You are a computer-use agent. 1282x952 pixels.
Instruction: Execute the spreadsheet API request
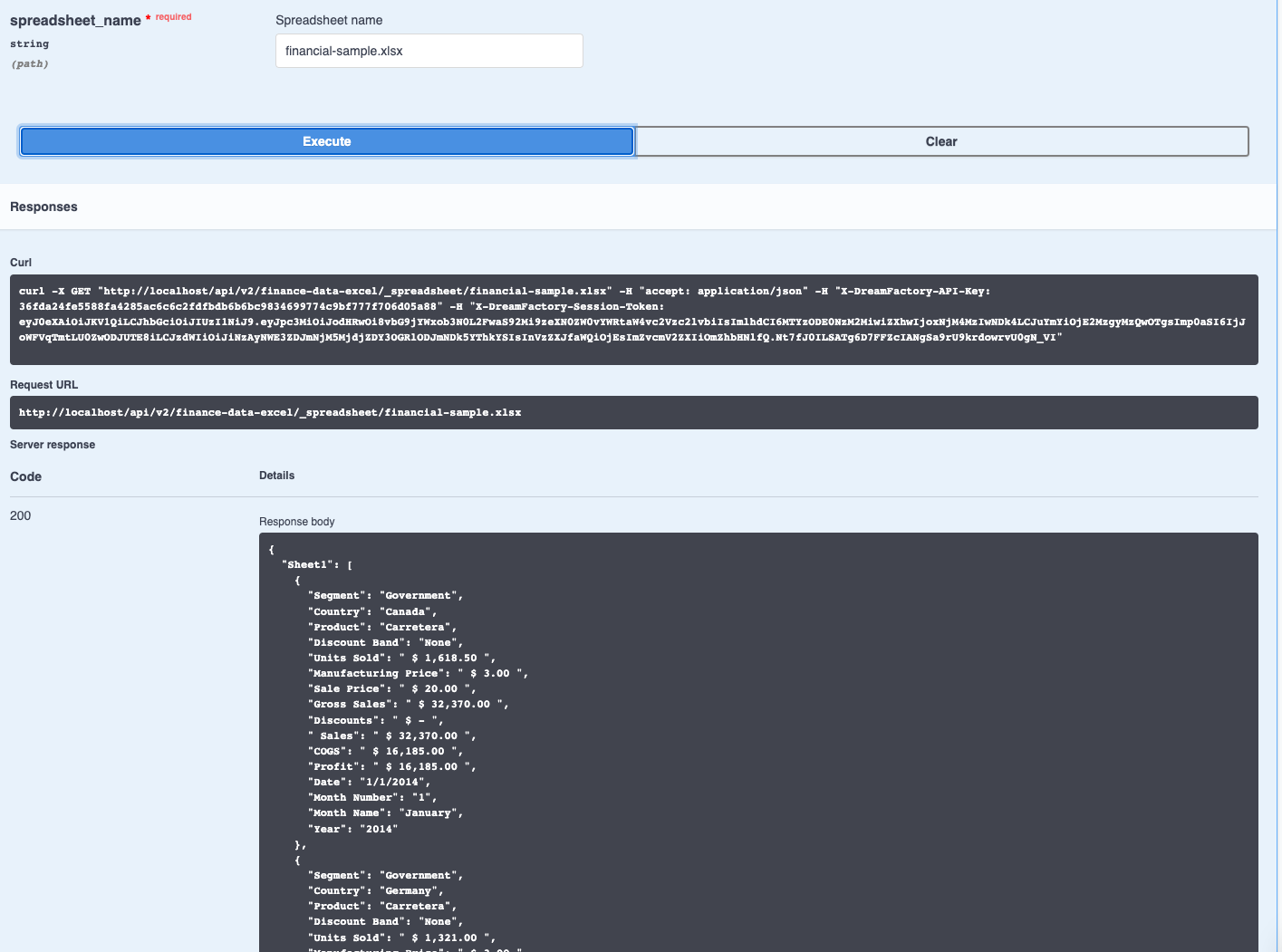coord(326,141)
